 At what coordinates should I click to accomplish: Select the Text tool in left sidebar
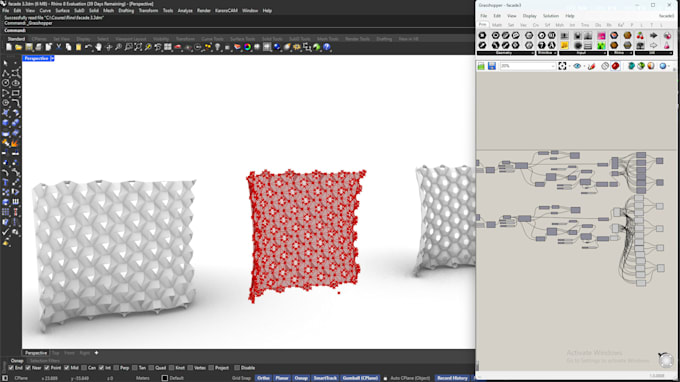point(6,182)
